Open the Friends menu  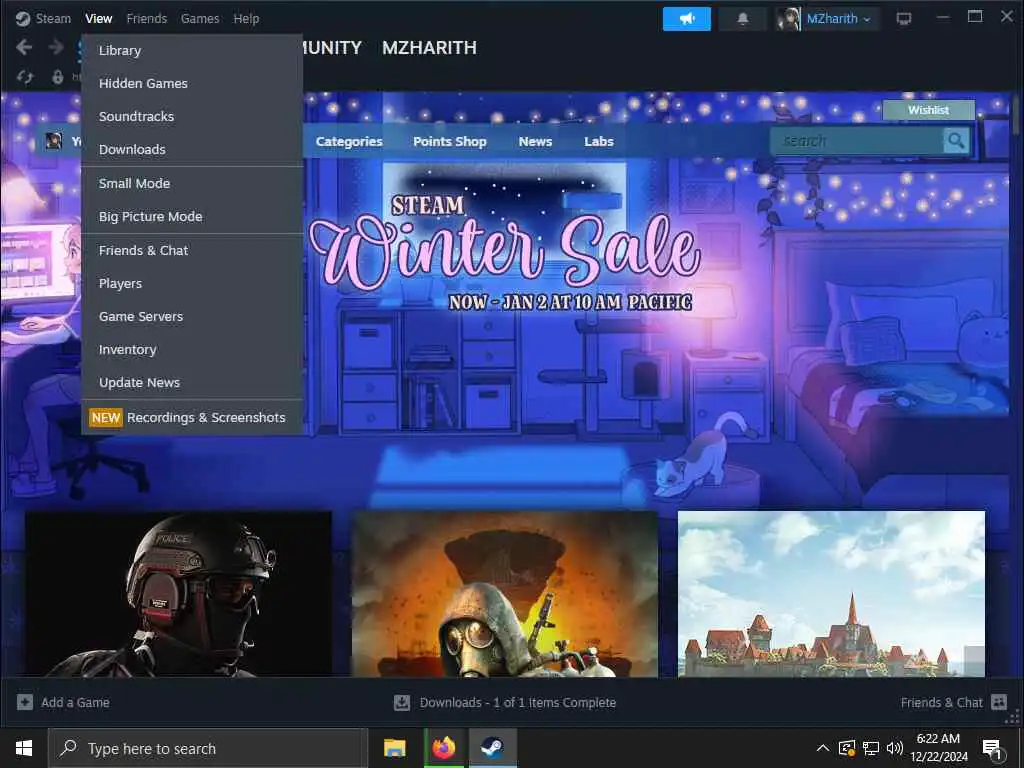pyautogui.click(x=146, y=18)
